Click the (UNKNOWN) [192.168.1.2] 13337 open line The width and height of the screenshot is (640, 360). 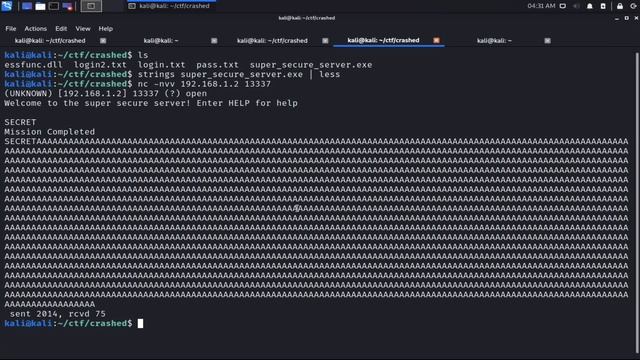click(106, 93)
